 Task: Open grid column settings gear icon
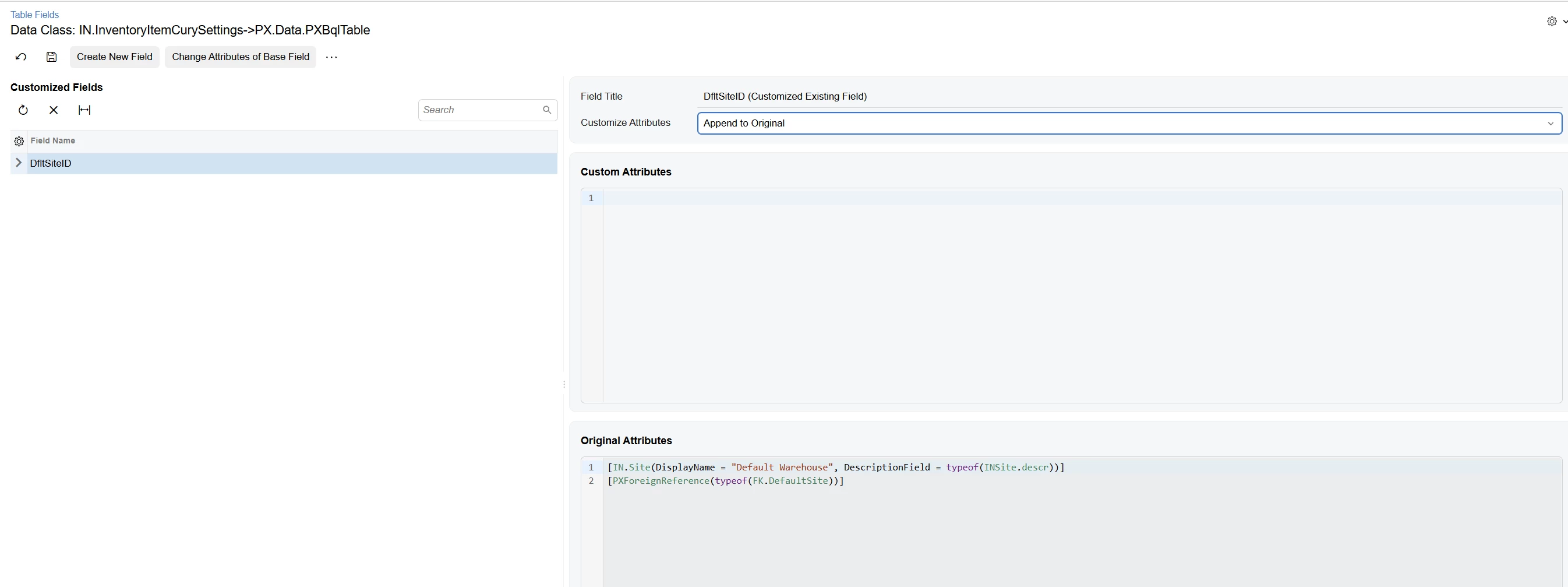click(19, 141)
